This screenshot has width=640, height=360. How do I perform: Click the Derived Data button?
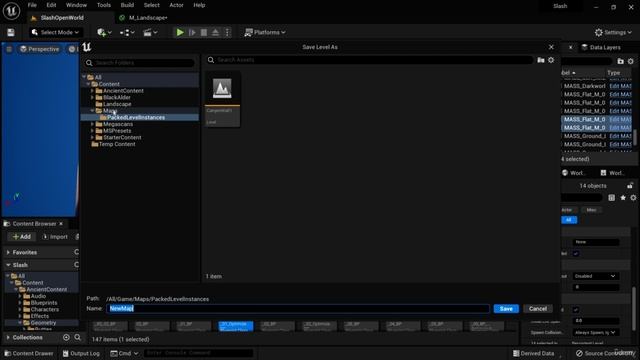(533, 353)
